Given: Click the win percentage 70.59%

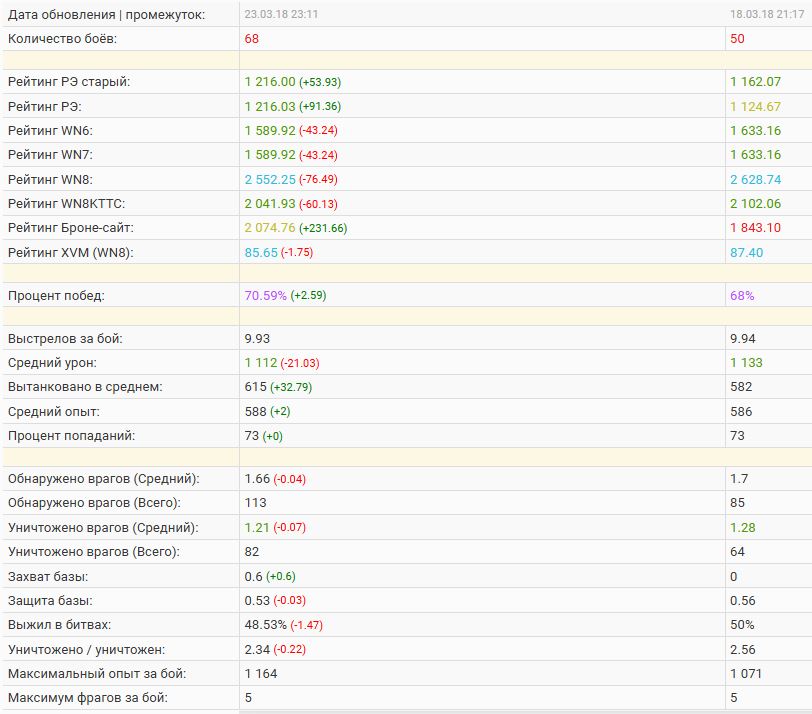Looking at the screenshot, I should tap(265, 296).
